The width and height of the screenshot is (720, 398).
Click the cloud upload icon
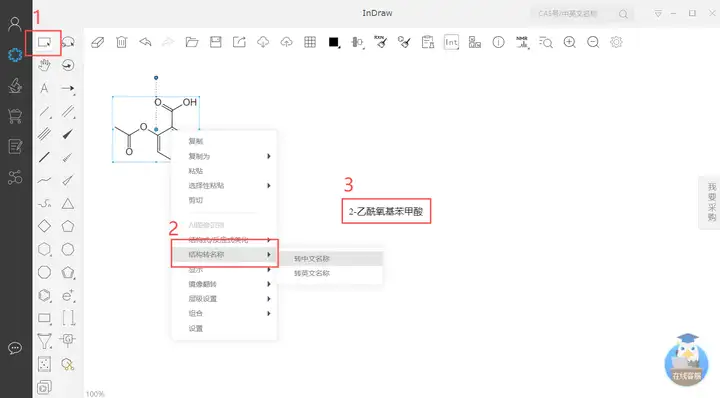[287, 42]
